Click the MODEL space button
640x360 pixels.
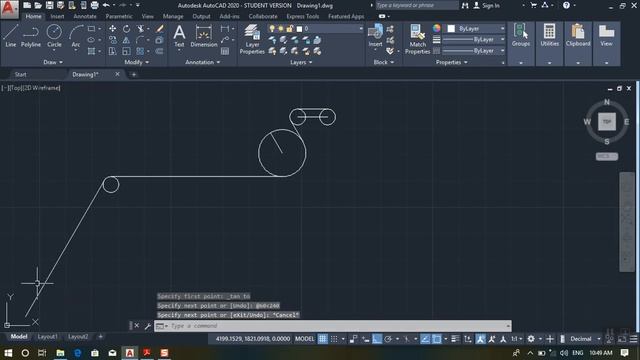304,339
